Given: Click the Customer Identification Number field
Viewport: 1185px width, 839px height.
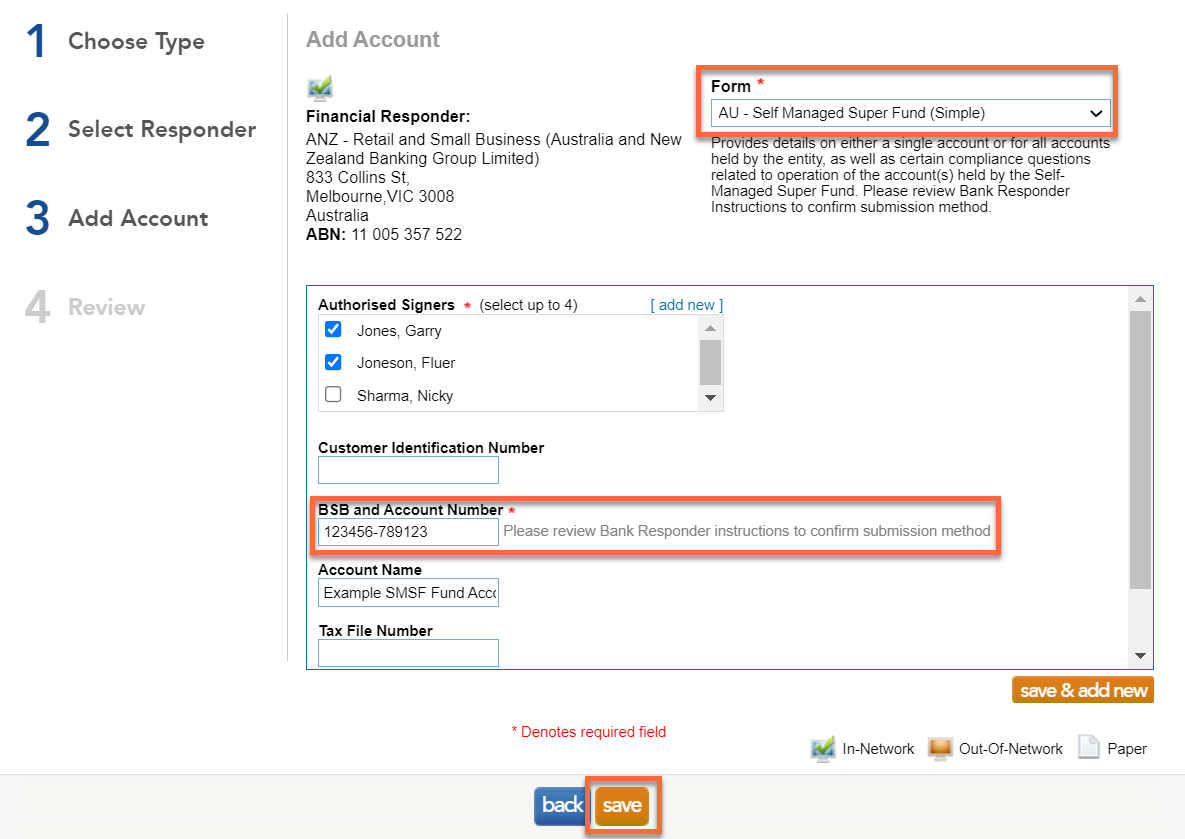Looking at the screenshot, I should [x=408, y=470].
